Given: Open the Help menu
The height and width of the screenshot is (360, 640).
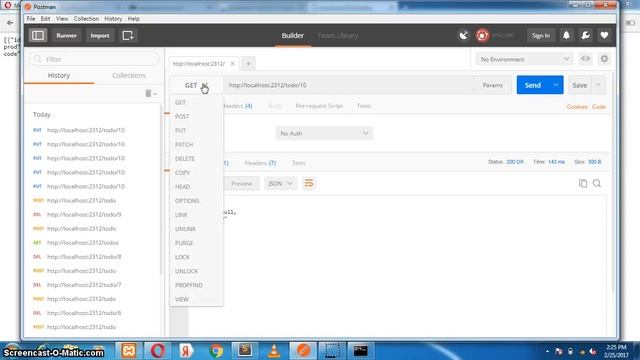Looking at the screenshot, I should [x=133, y=19].
